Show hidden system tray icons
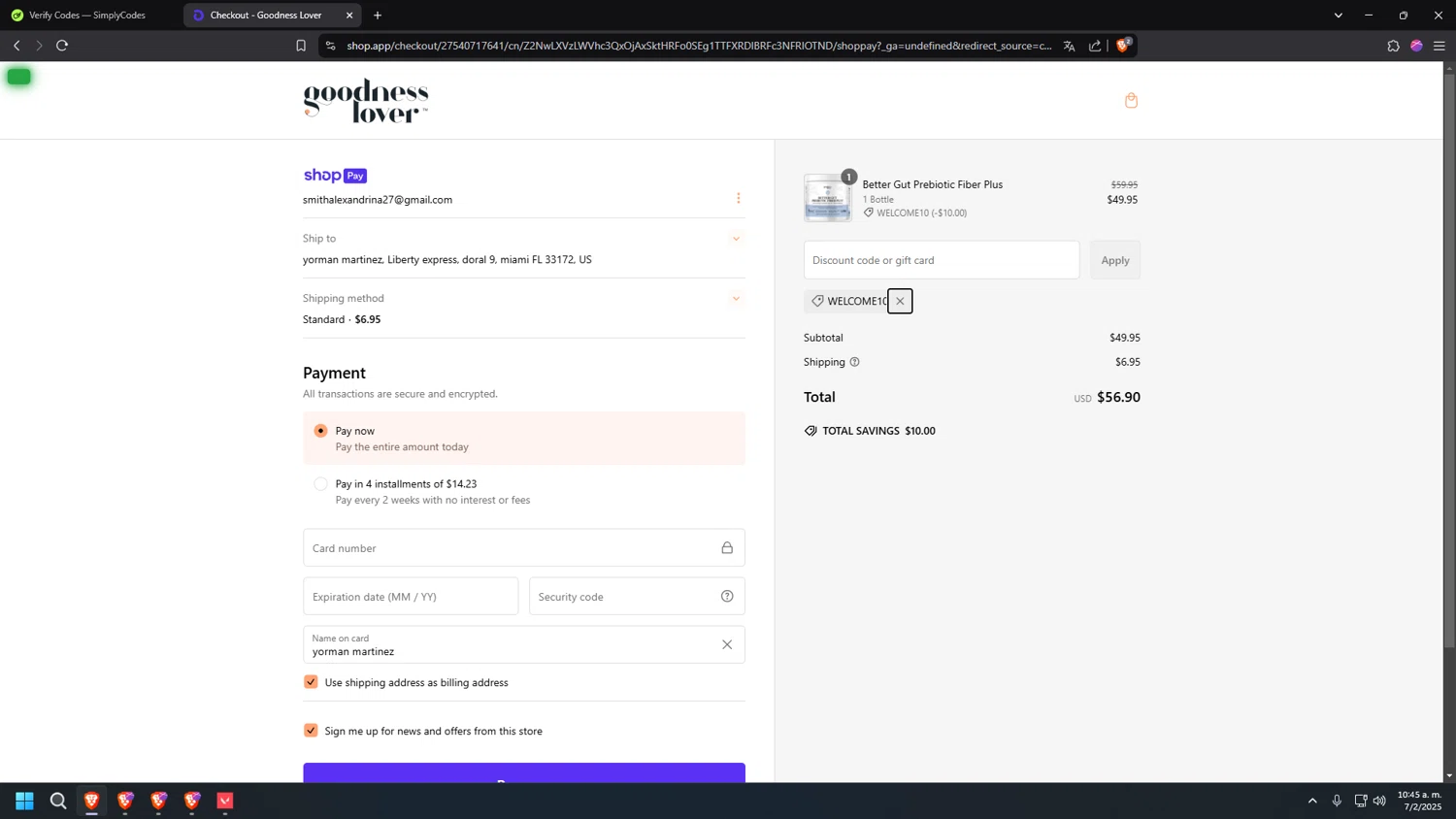Image resolution: width=1456 pixels, height=819 pixels. tap(1312, 801)
